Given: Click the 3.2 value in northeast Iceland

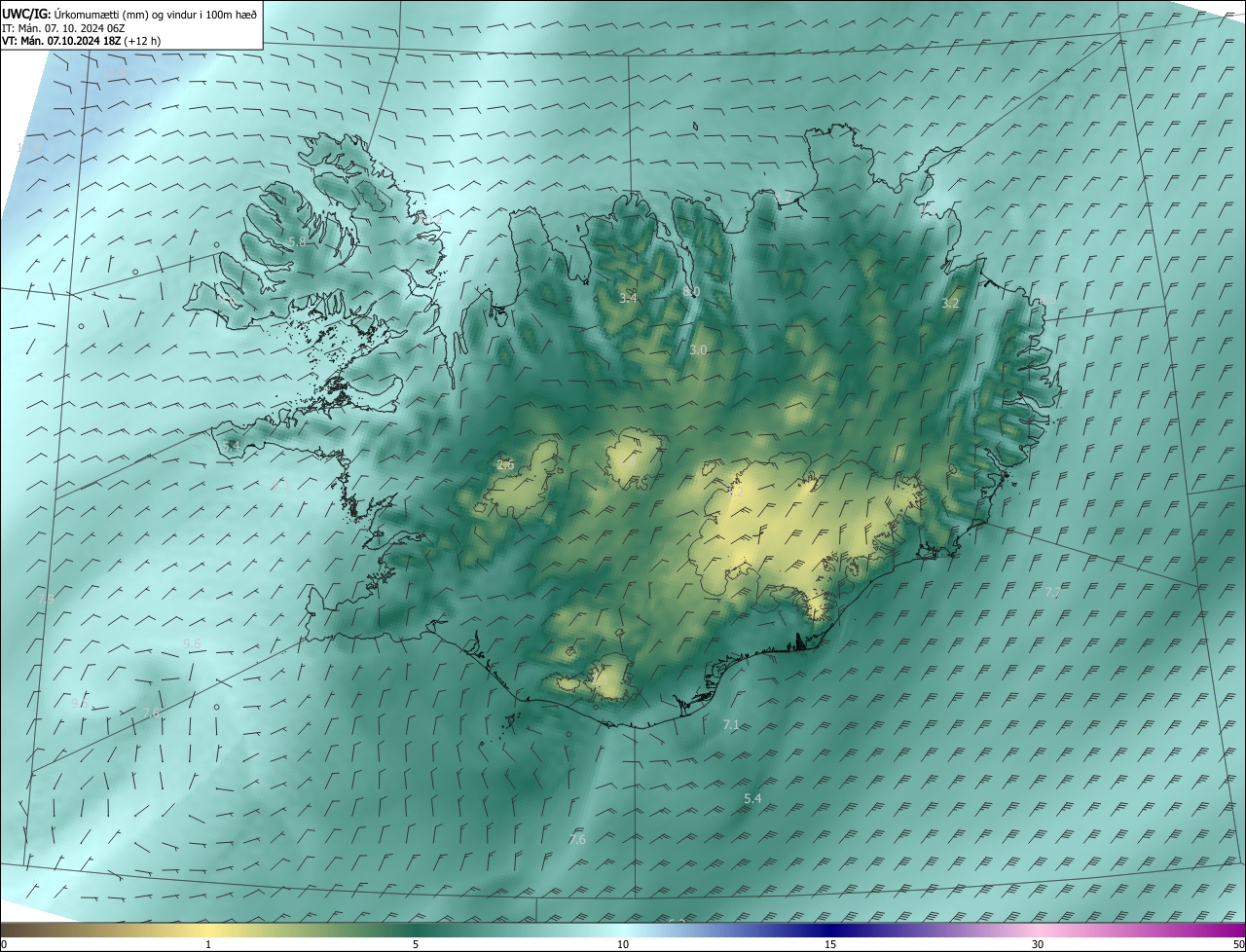Looking at the screenshot, I should (x=950, y=304).
